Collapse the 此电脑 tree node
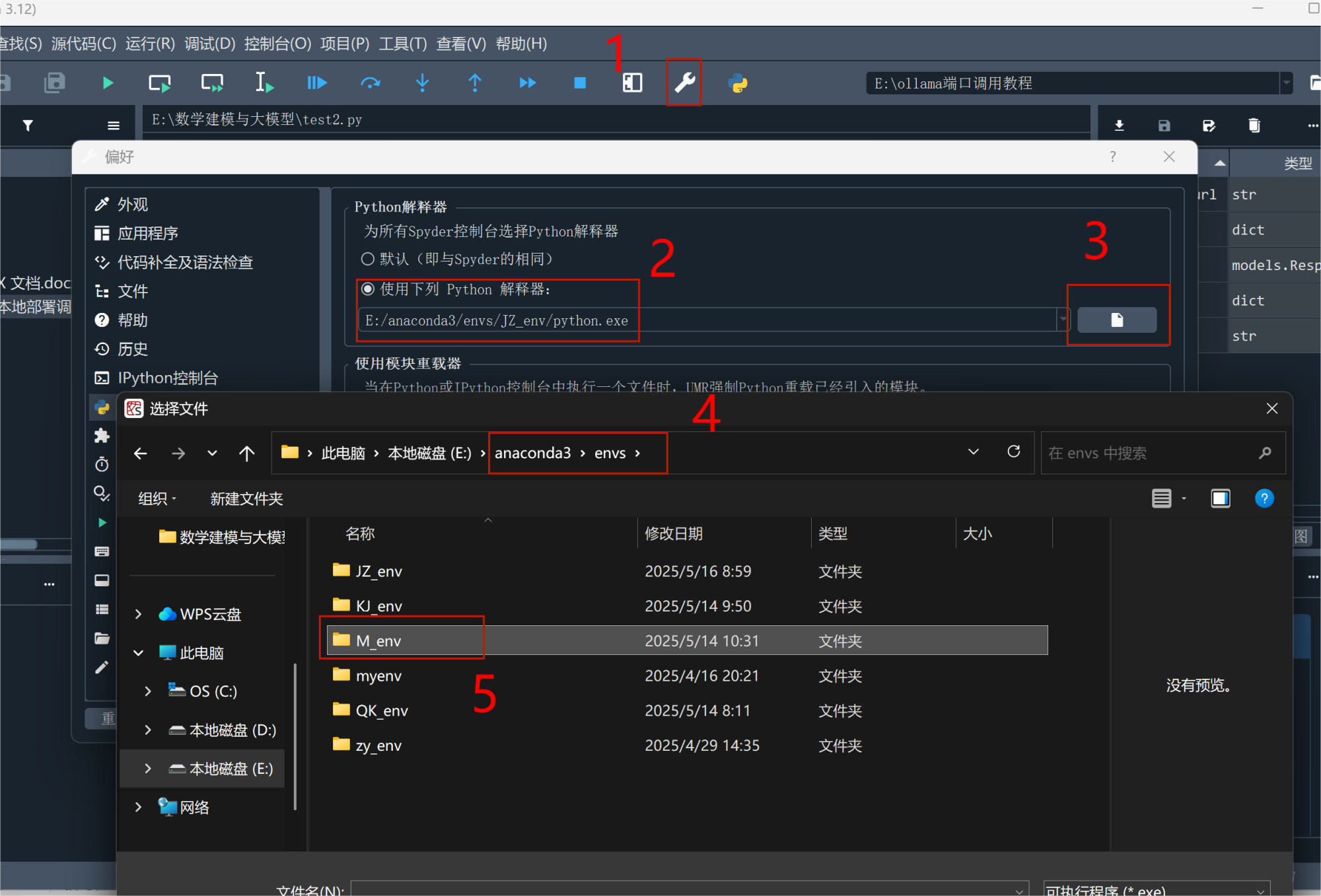Screen dimensions: 1321x896 coord(139,653)
